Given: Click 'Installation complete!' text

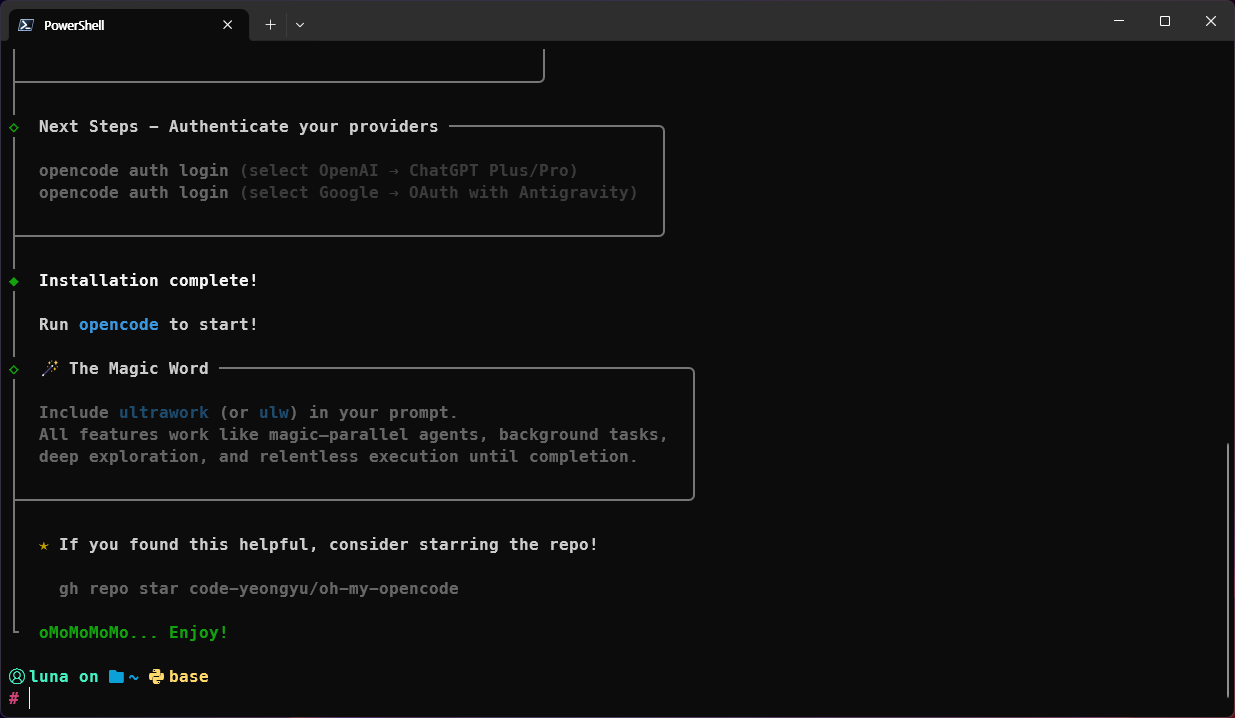Looking at the screenshot, I should click(x=148, y=280).
